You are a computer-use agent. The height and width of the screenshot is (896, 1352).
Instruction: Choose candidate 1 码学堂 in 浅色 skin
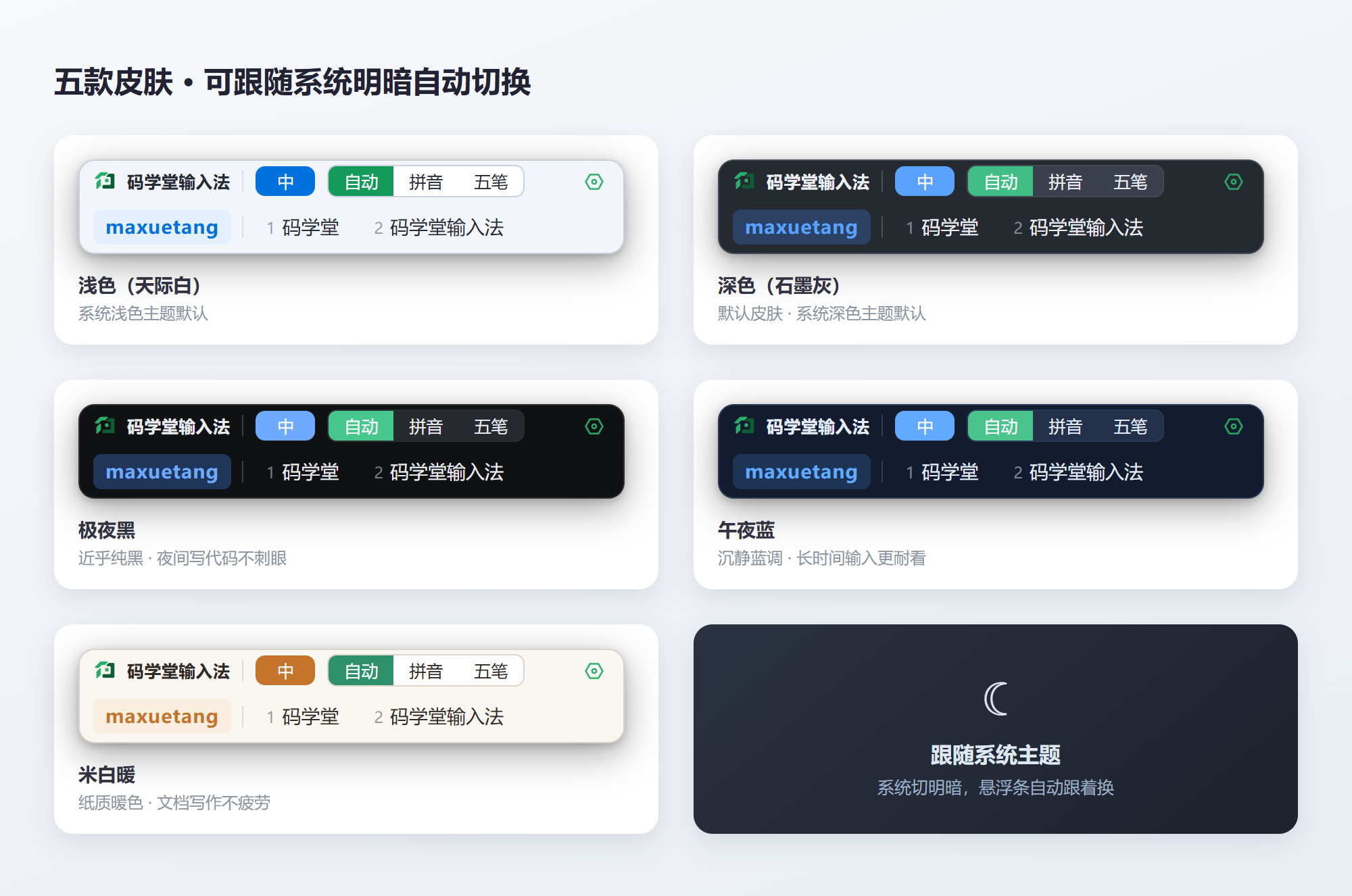point(303,228)
